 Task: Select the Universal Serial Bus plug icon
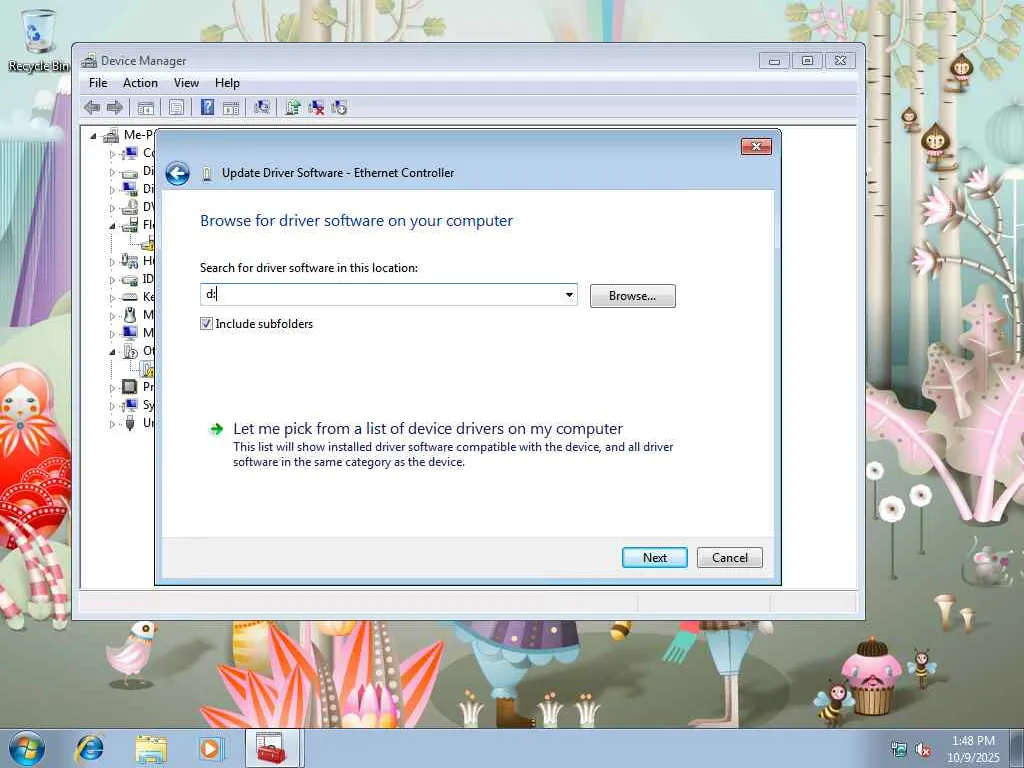pos(130,423)
